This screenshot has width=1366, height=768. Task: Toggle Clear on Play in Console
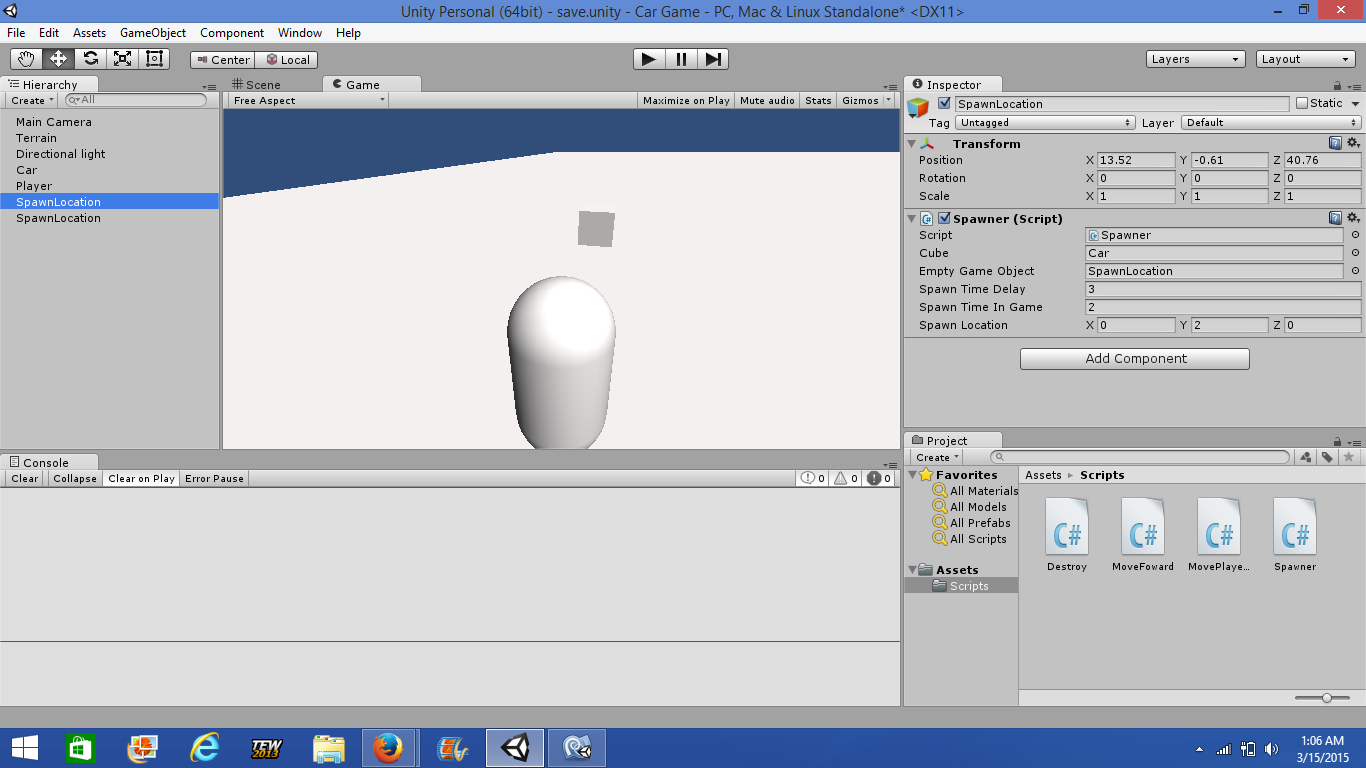point(141,479)
